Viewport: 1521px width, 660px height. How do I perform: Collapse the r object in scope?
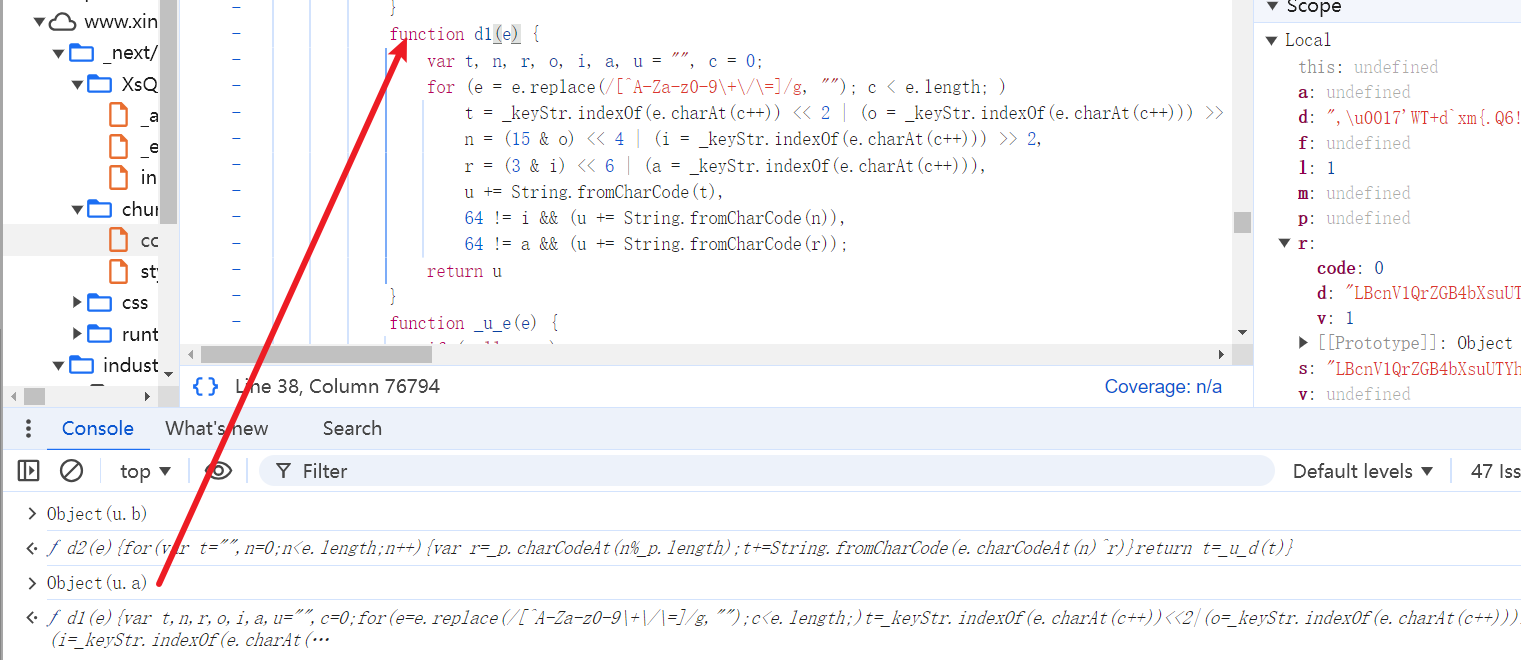(x=1285, y=243)
